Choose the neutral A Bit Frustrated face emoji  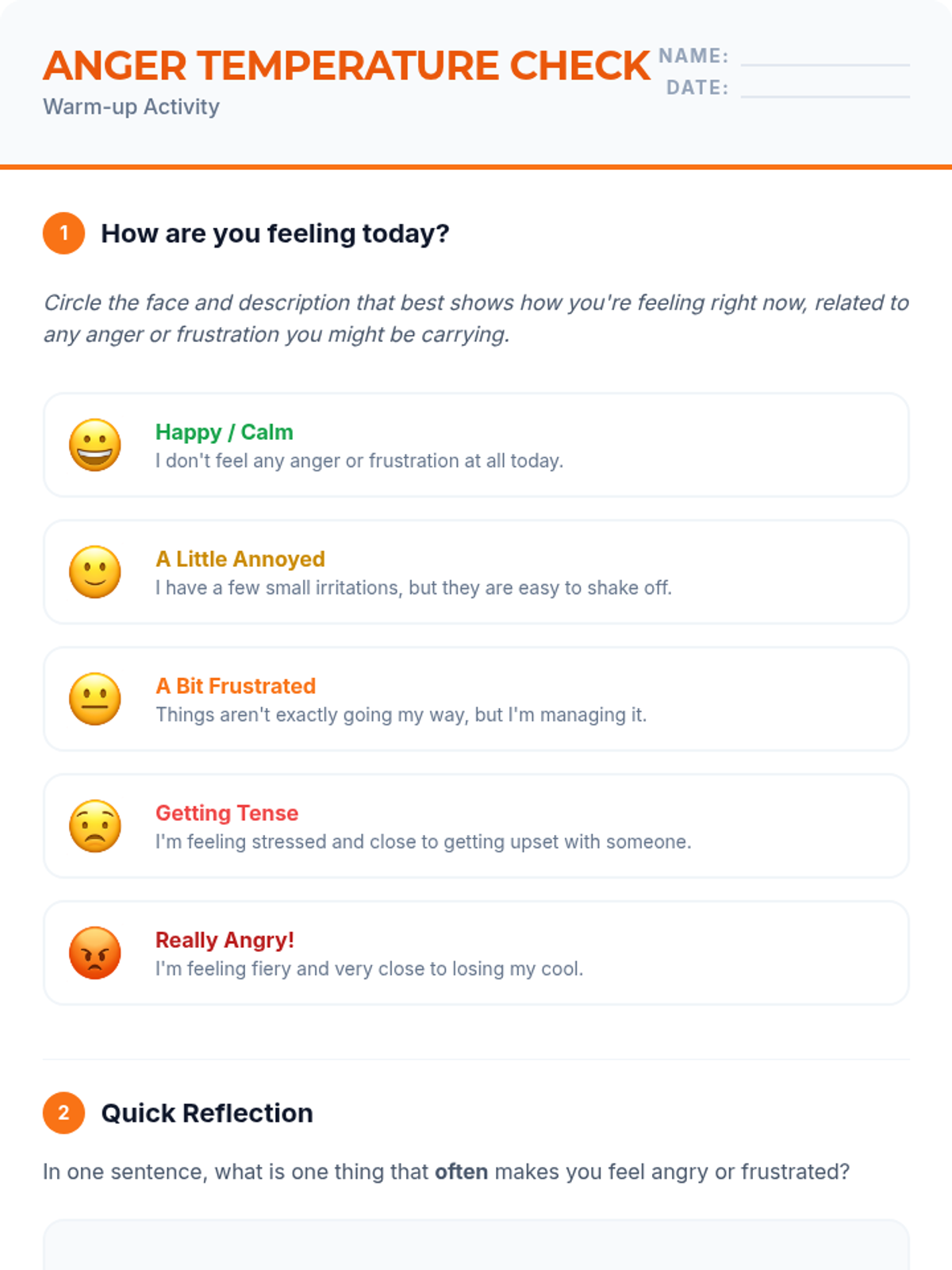95,698
